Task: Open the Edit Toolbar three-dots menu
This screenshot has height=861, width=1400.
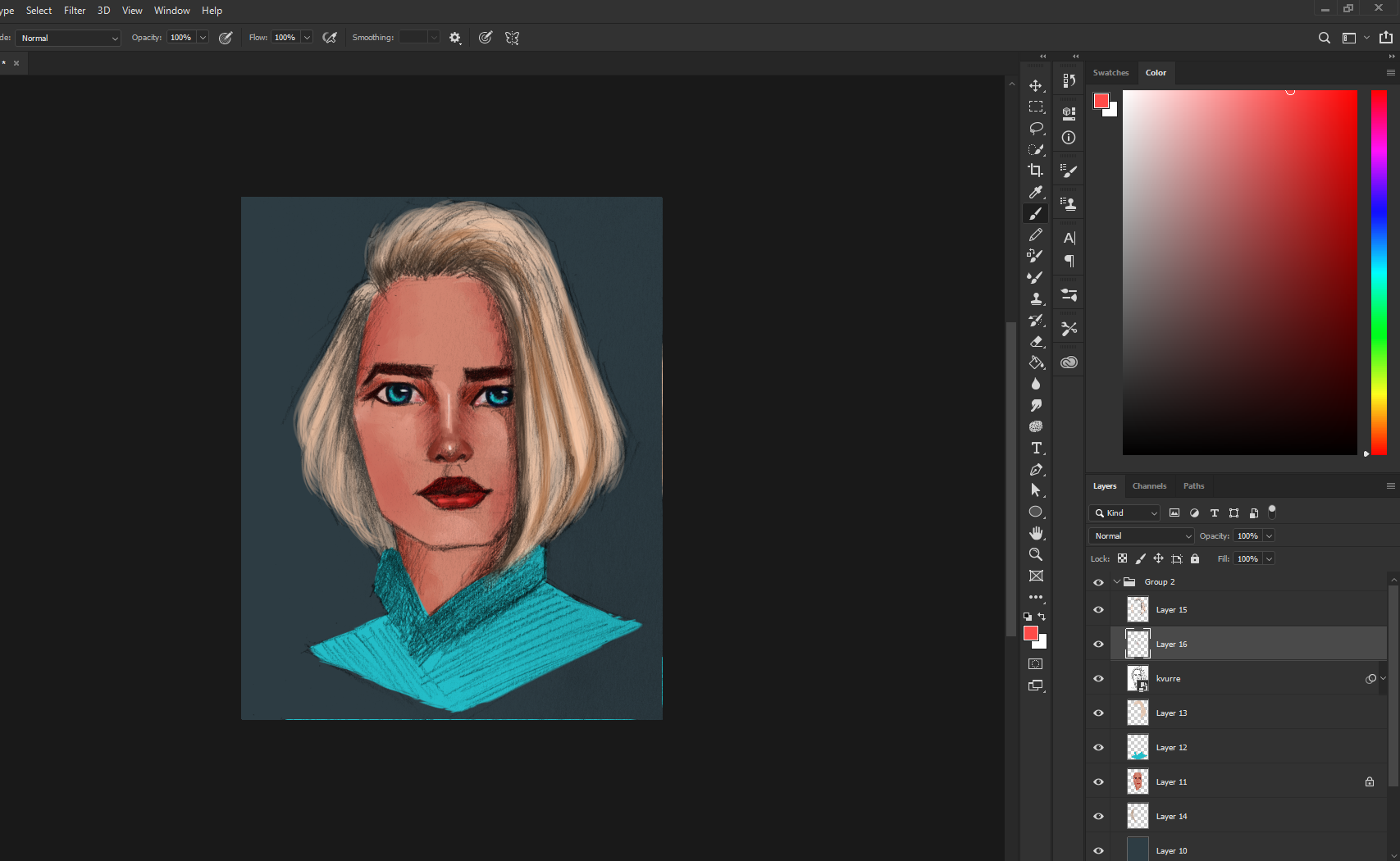Action: (x=1036, y=597)
